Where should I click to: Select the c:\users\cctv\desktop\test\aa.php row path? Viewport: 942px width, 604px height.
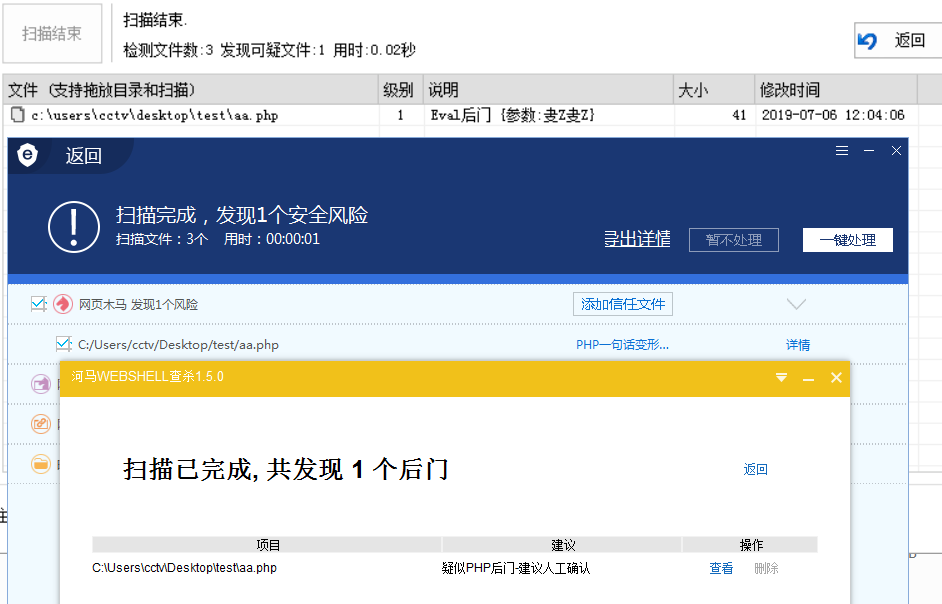[154, 115]
